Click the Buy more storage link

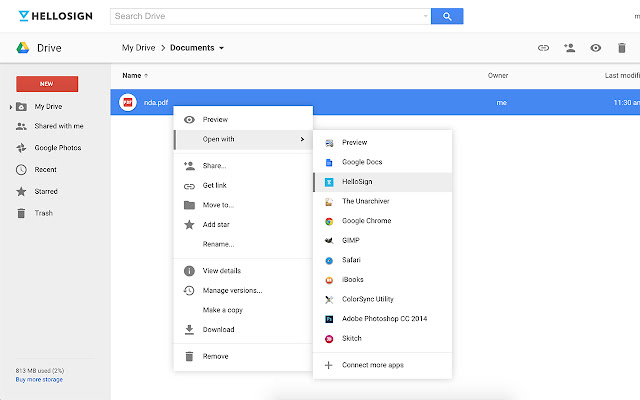[x=39, y=380]
